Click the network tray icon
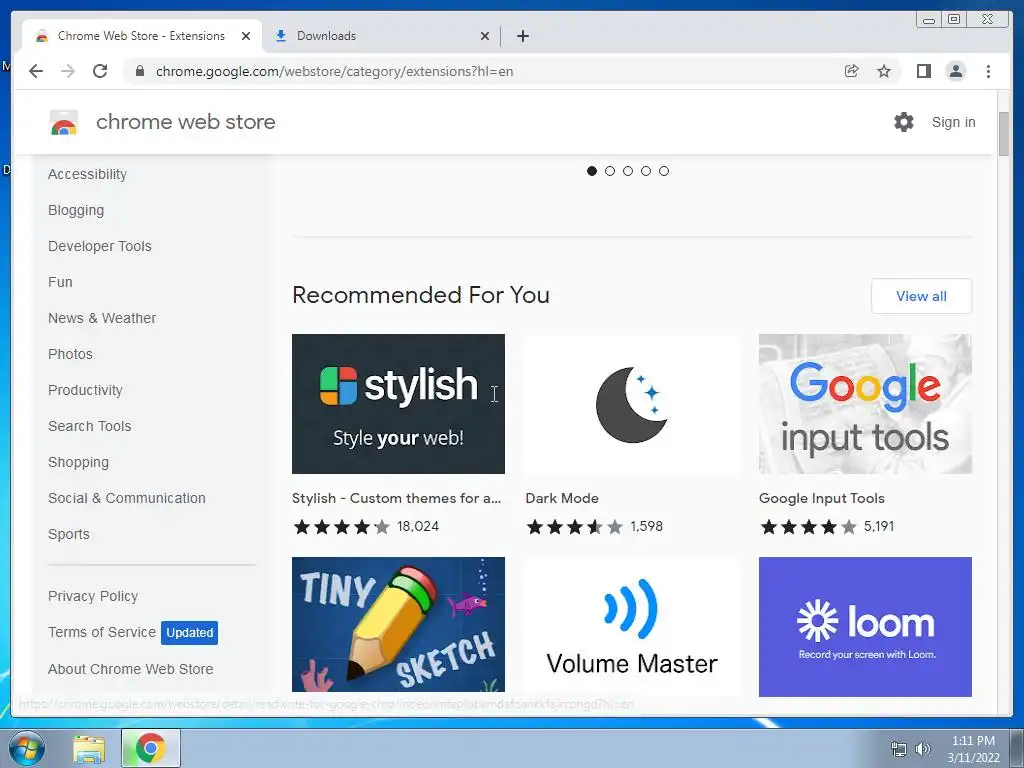The image size is (1024, 768). pyautogui.click(x=899, y=749)
